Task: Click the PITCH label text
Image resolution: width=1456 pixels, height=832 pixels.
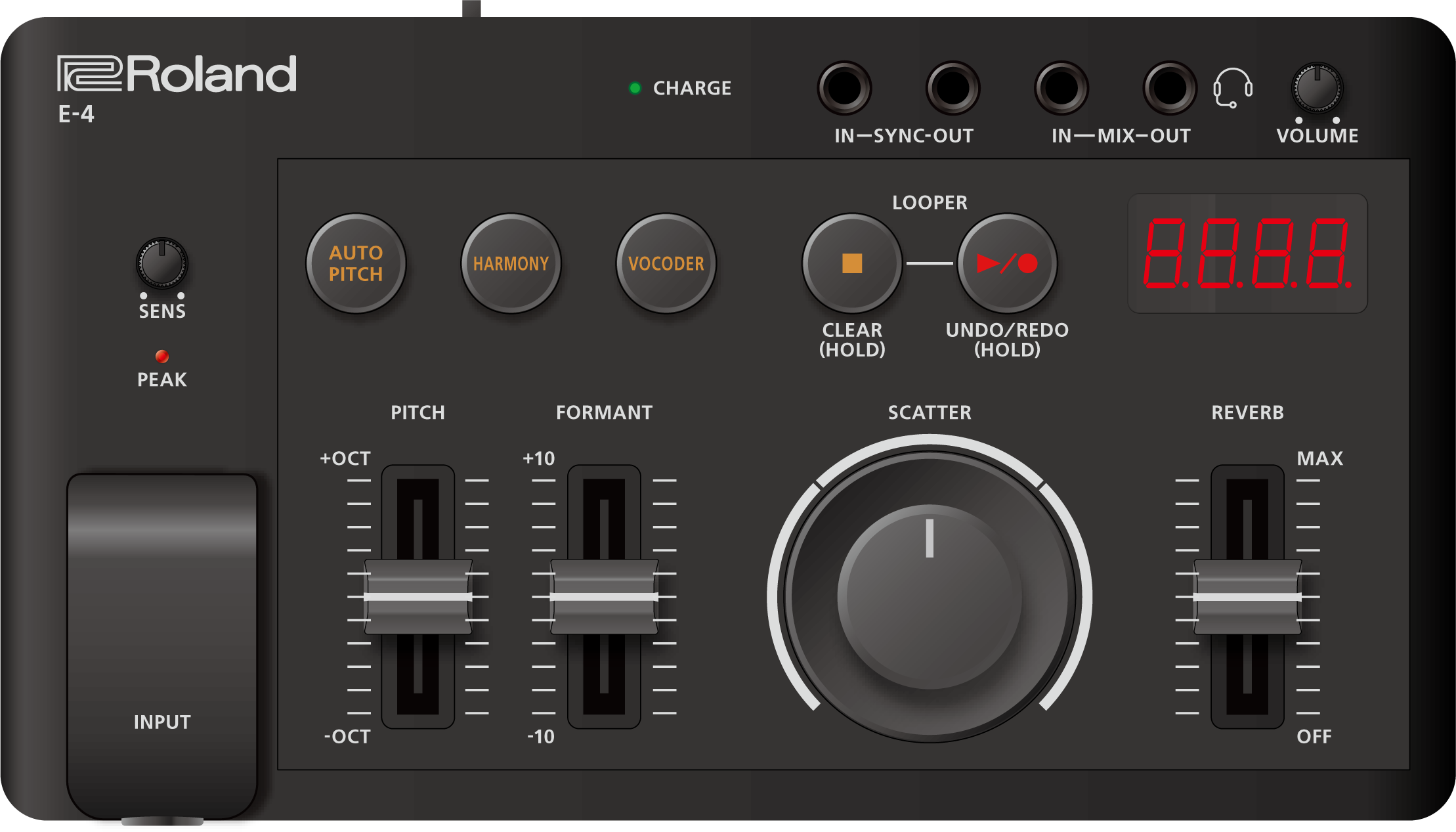Action: tap(418, 412)
